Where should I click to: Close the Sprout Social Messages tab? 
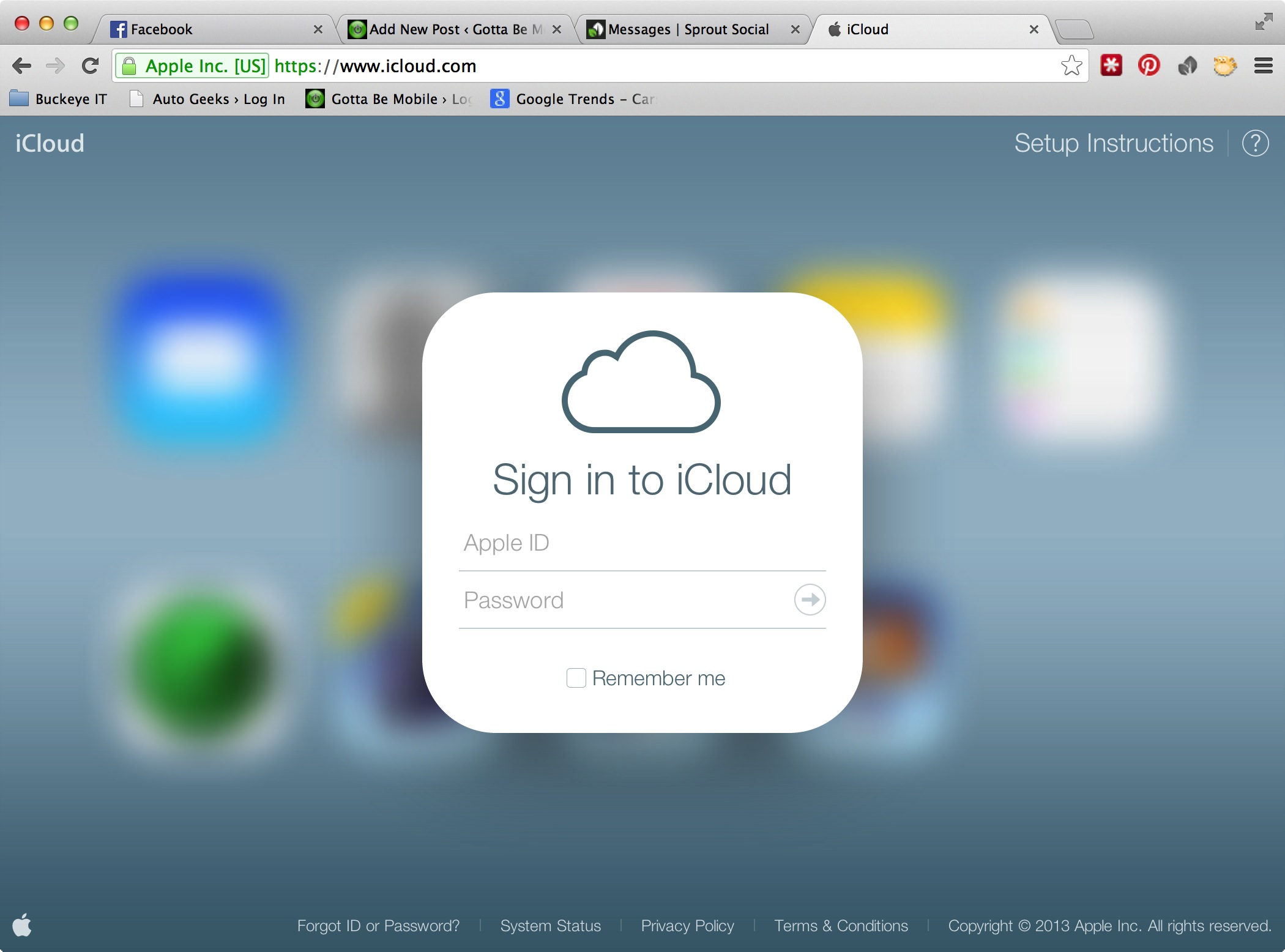pyautogui.click(x=795, y=29)
